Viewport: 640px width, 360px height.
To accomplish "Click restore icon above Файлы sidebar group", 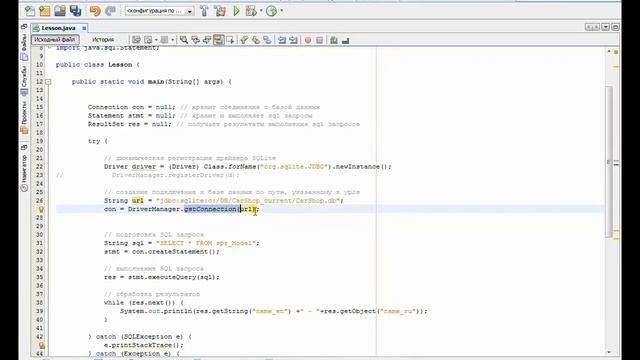I will click(x=24, y=27).
